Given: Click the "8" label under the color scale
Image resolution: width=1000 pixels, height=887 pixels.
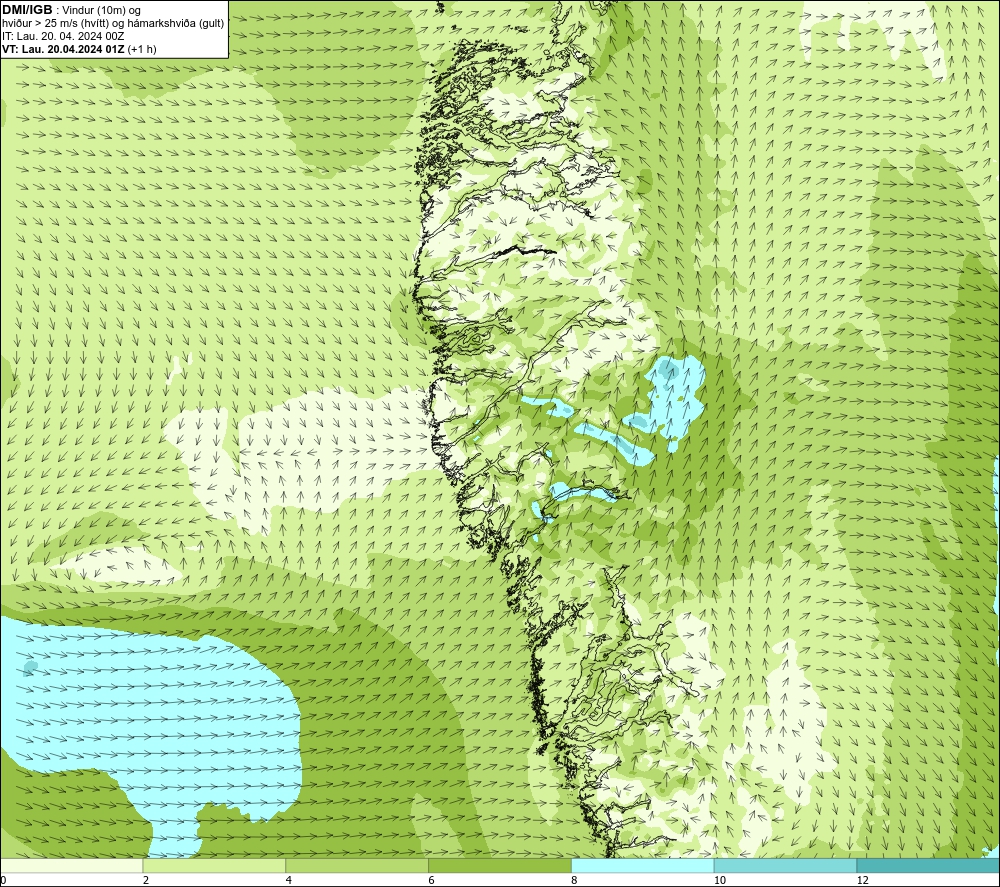Looking at the screenshot, I should 575,881.
